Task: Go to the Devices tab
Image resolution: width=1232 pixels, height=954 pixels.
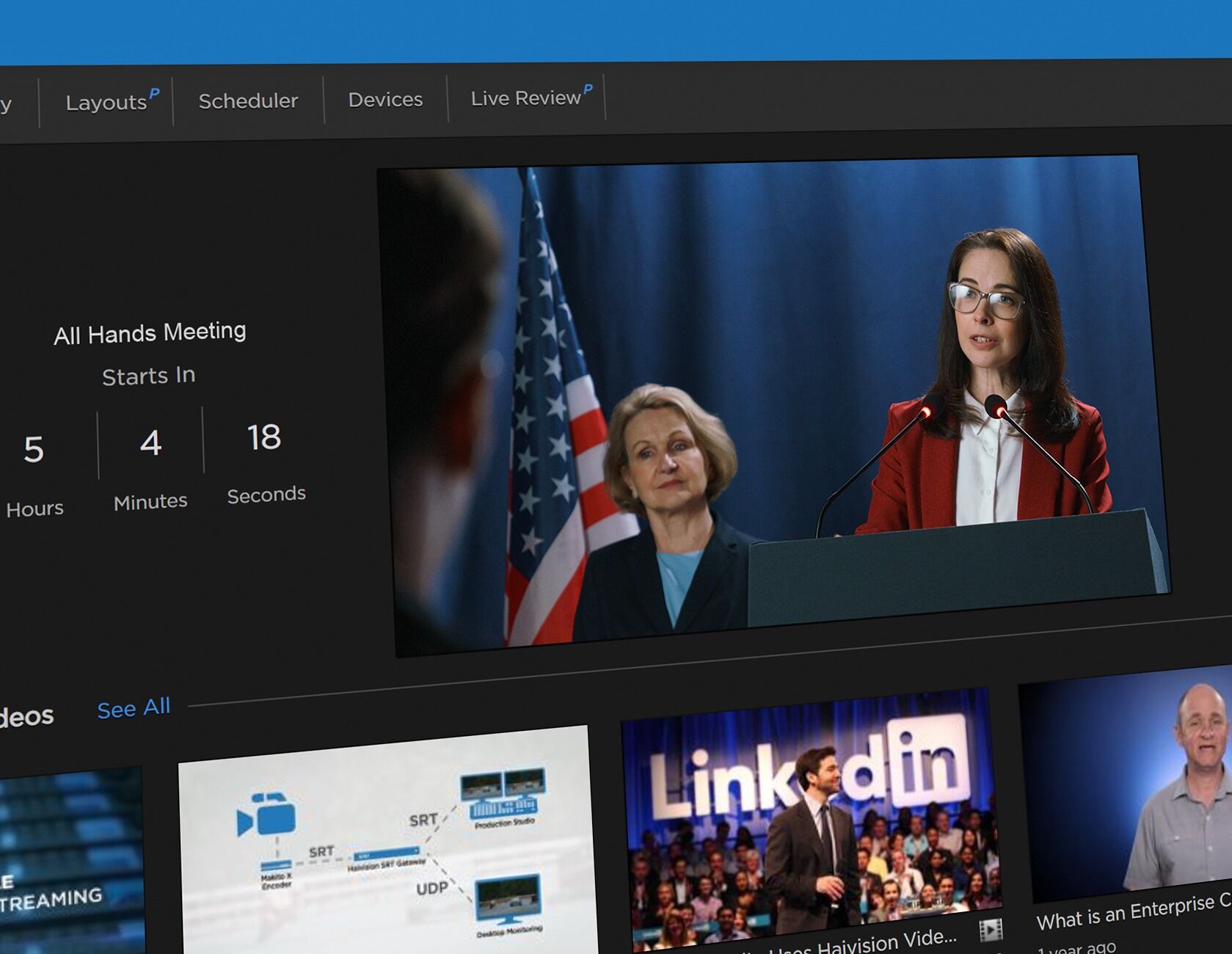Action: [385, 99]
